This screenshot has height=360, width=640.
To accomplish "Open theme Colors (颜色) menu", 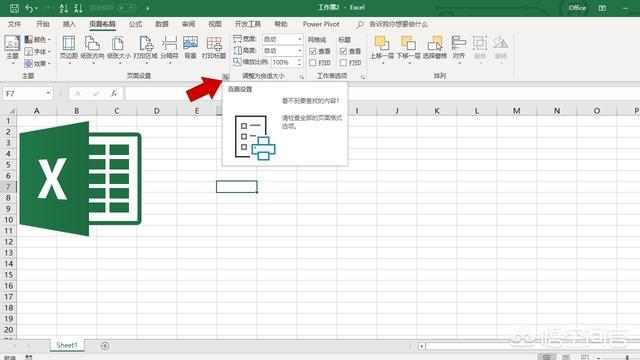I will 38,40.
